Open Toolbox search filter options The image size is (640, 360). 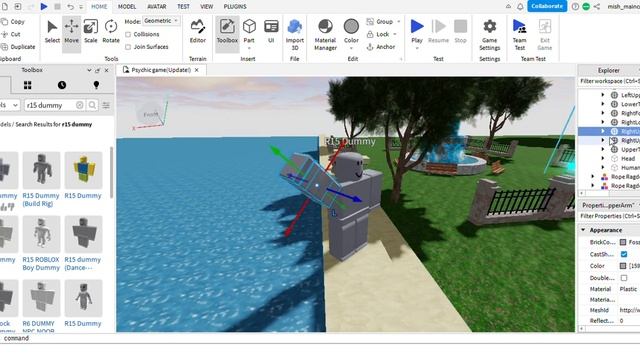pos(106,105)
